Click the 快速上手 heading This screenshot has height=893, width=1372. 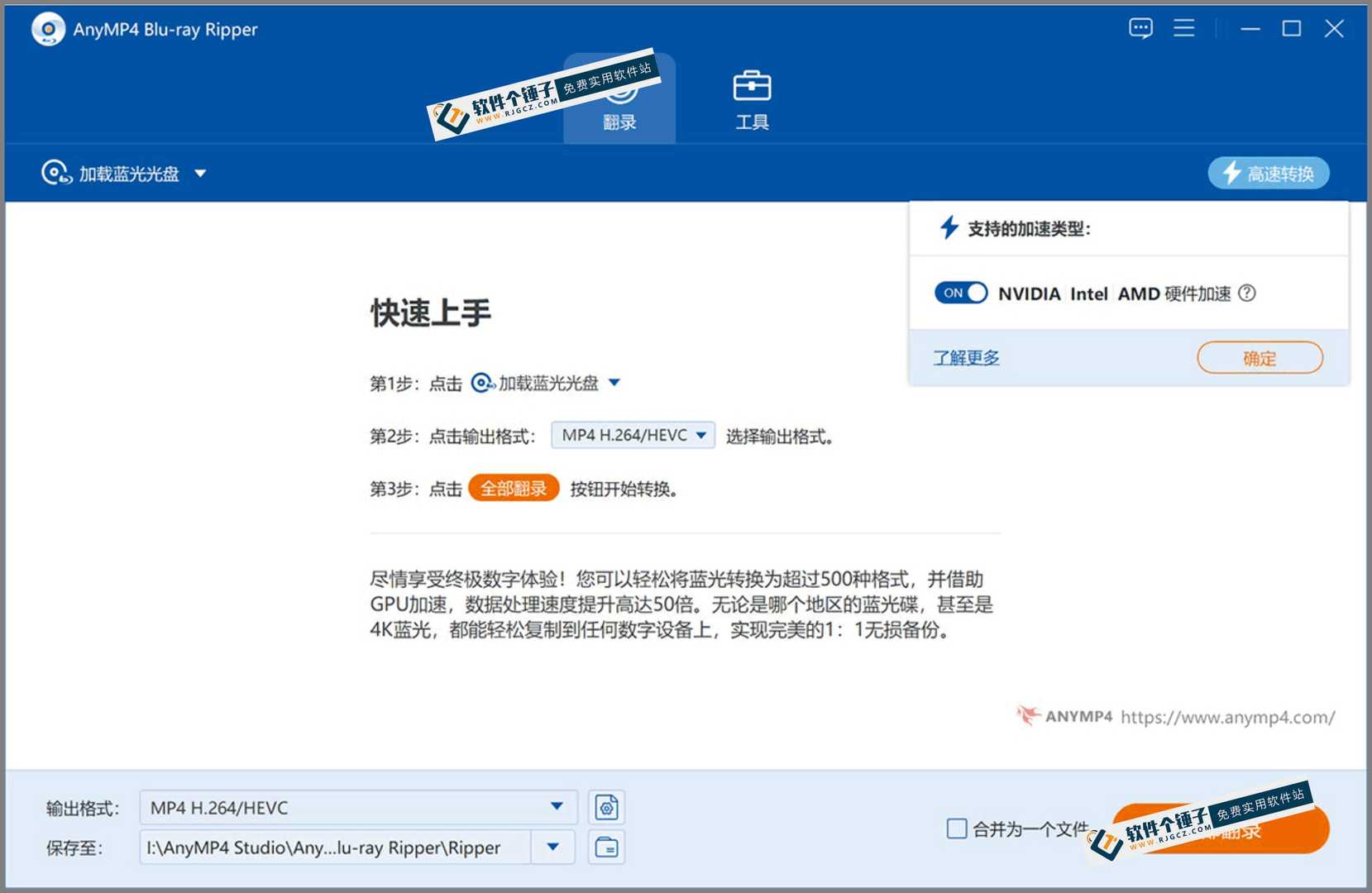click(431, 313)
